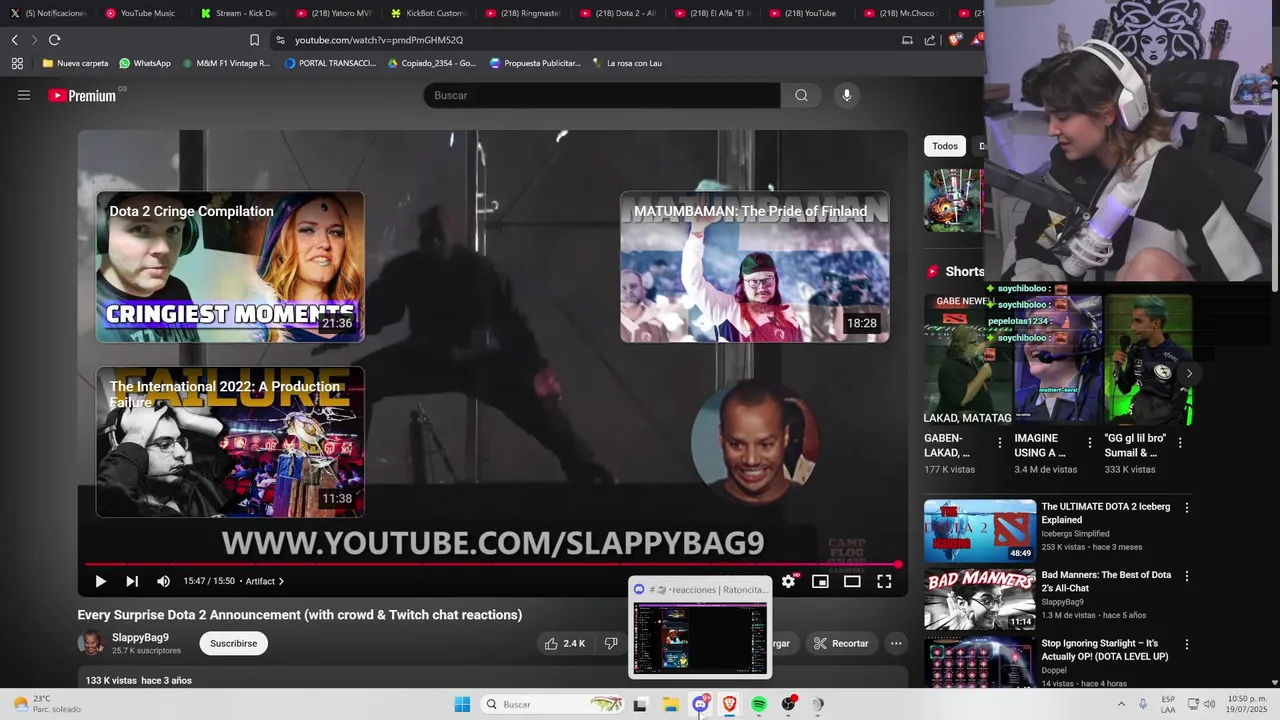Click the address bar URL
Viewport: 1280px width, 720px height.
click(x=379, y=40)
